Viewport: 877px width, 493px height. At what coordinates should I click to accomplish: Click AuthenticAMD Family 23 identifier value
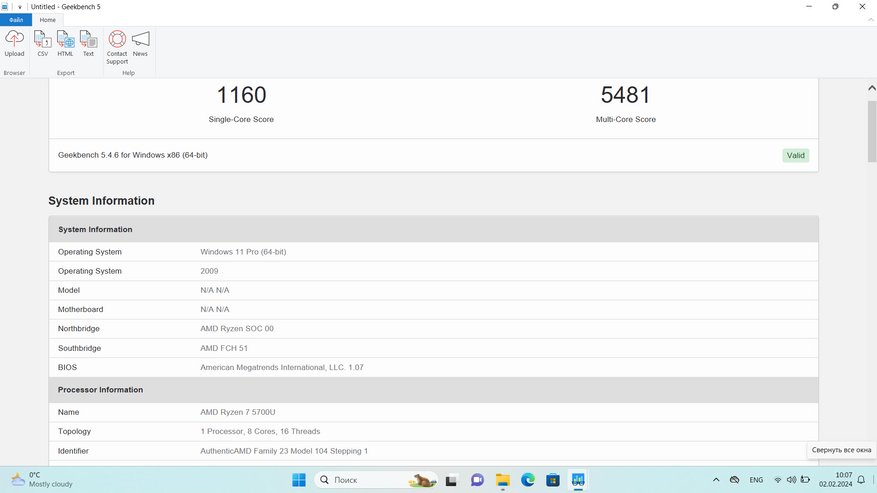click(284, 451)
